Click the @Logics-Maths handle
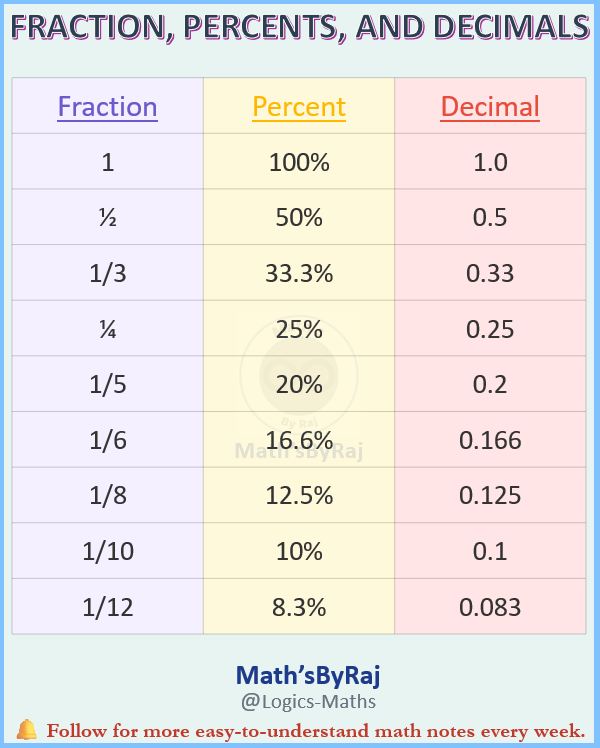600x748 pixels. (308, 702)
